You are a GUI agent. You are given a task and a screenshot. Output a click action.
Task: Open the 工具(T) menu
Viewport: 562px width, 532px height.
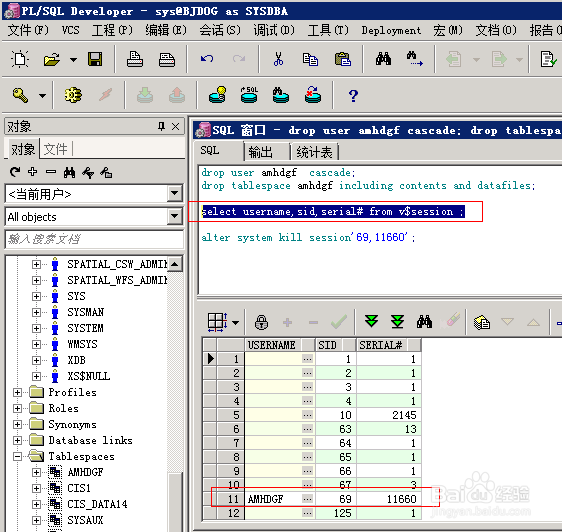328,30
